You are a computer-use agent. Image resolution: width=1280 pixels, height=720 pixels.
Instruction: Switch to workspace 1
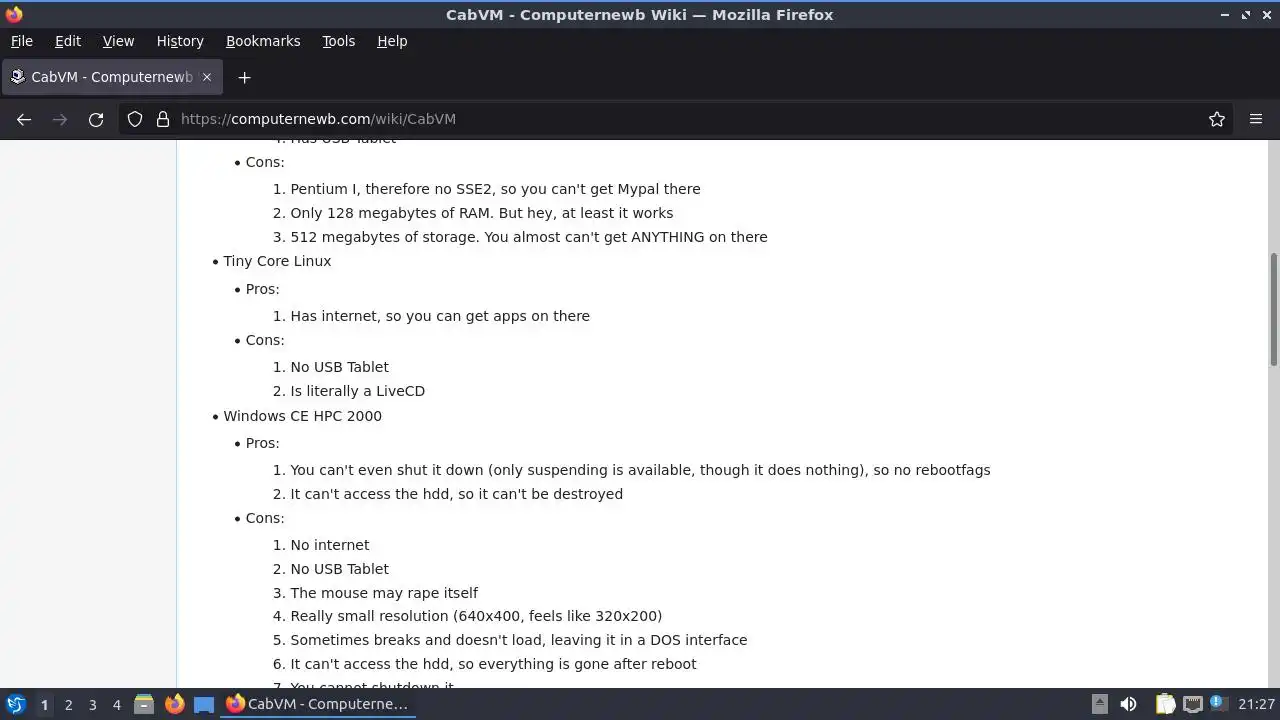click(44, 704)
